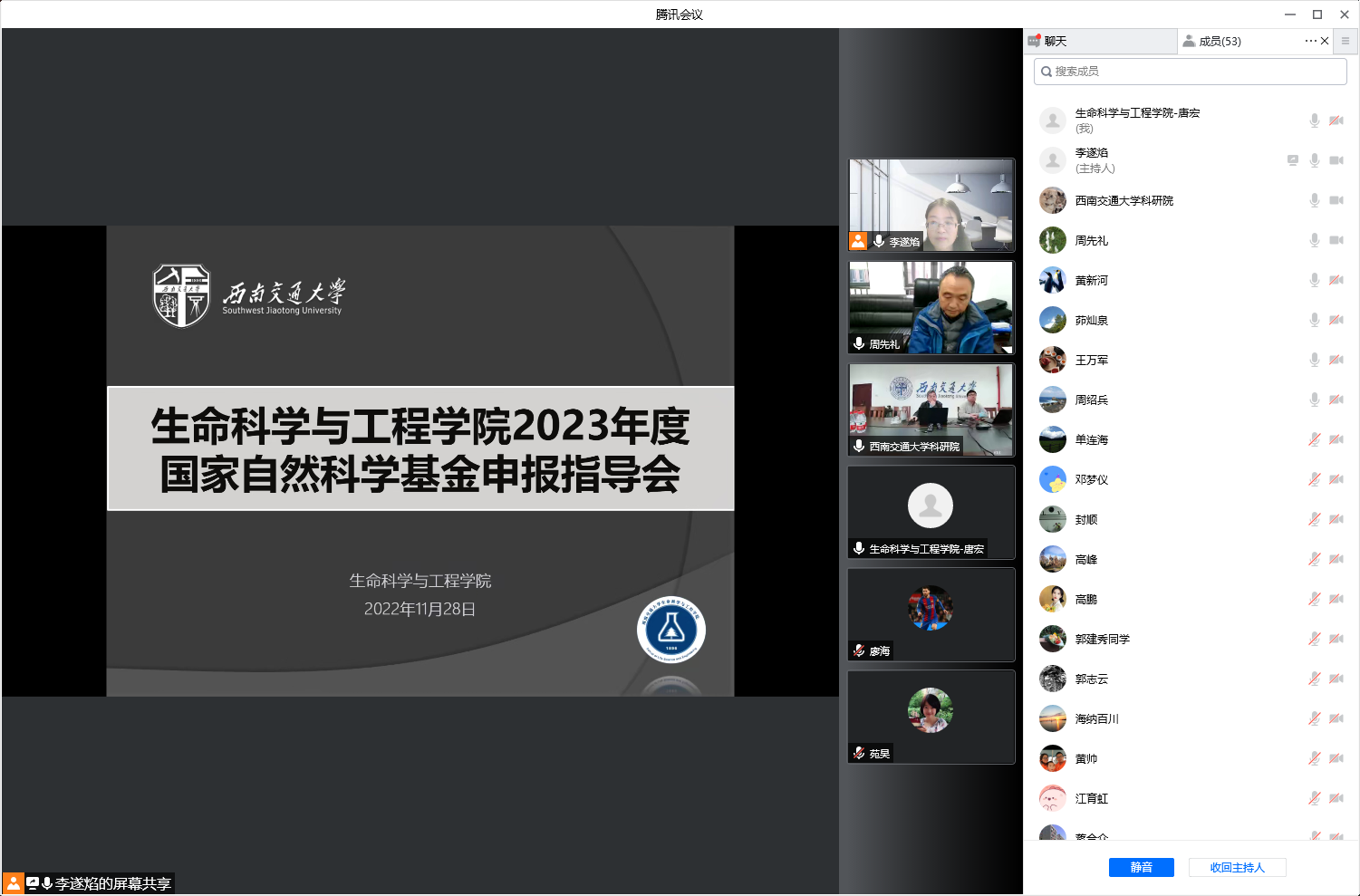The width and height of the screenshot is (1360, 896).
Task: Expand the hamburger menu at panel top-right
Action: pos(1346,41)
